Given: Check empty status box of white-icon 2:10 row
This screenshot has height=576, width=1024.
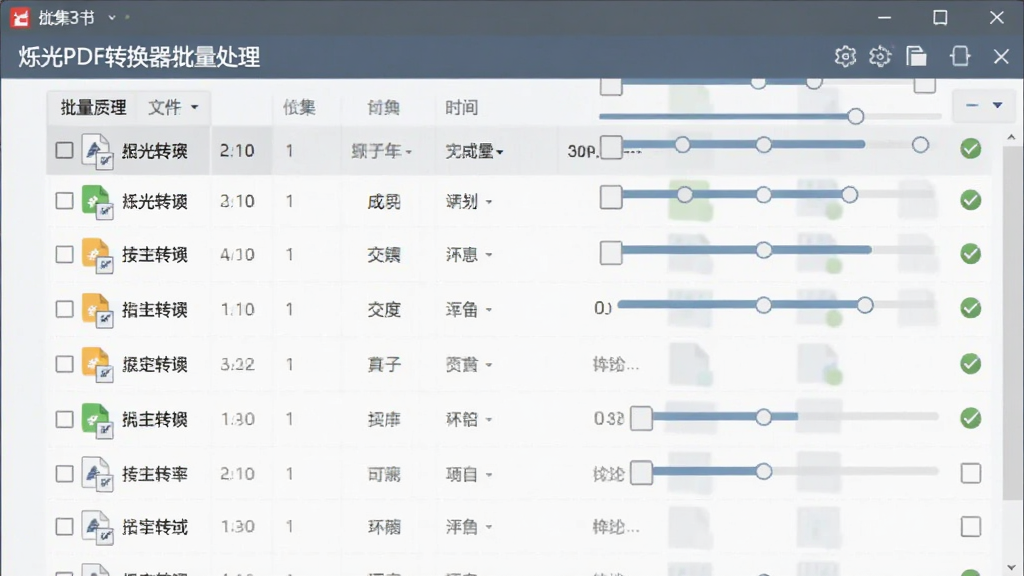Looking at the screenshot, I should [970, 473].
